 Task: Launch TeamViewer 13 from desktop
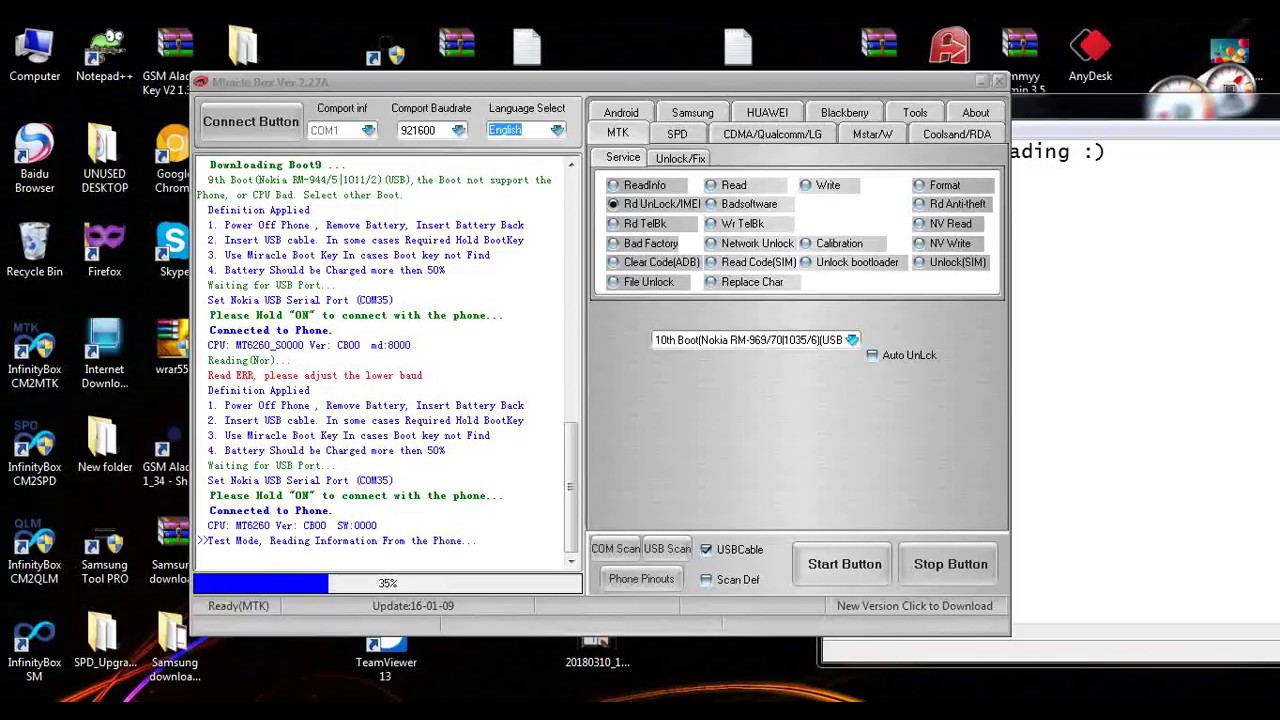pos(386,659)
